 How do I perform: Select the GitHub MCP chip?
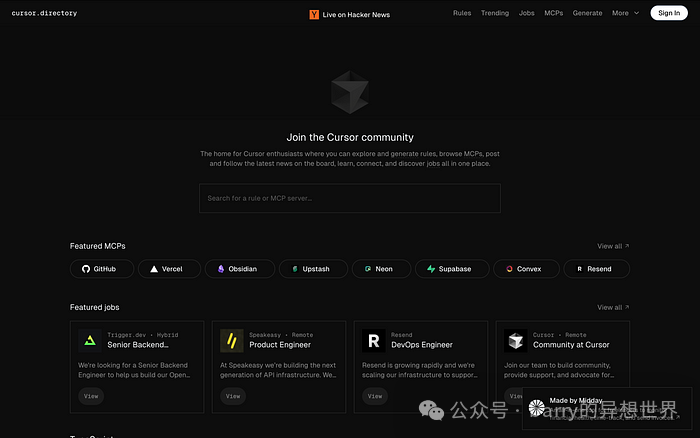click(102, 269)
